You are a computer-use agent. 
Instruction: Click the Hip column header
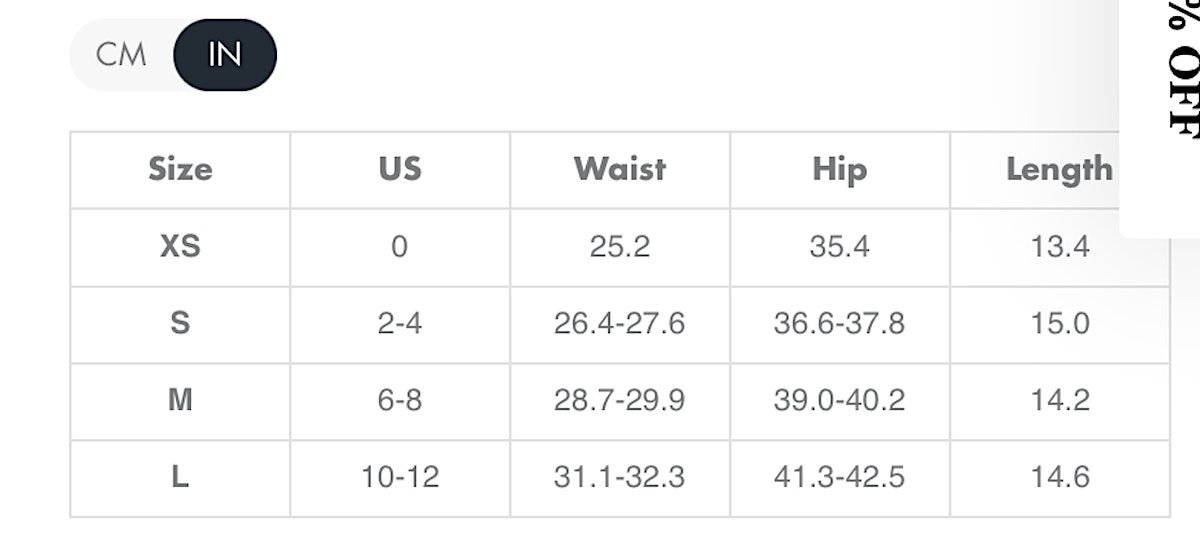pos(840,169)
